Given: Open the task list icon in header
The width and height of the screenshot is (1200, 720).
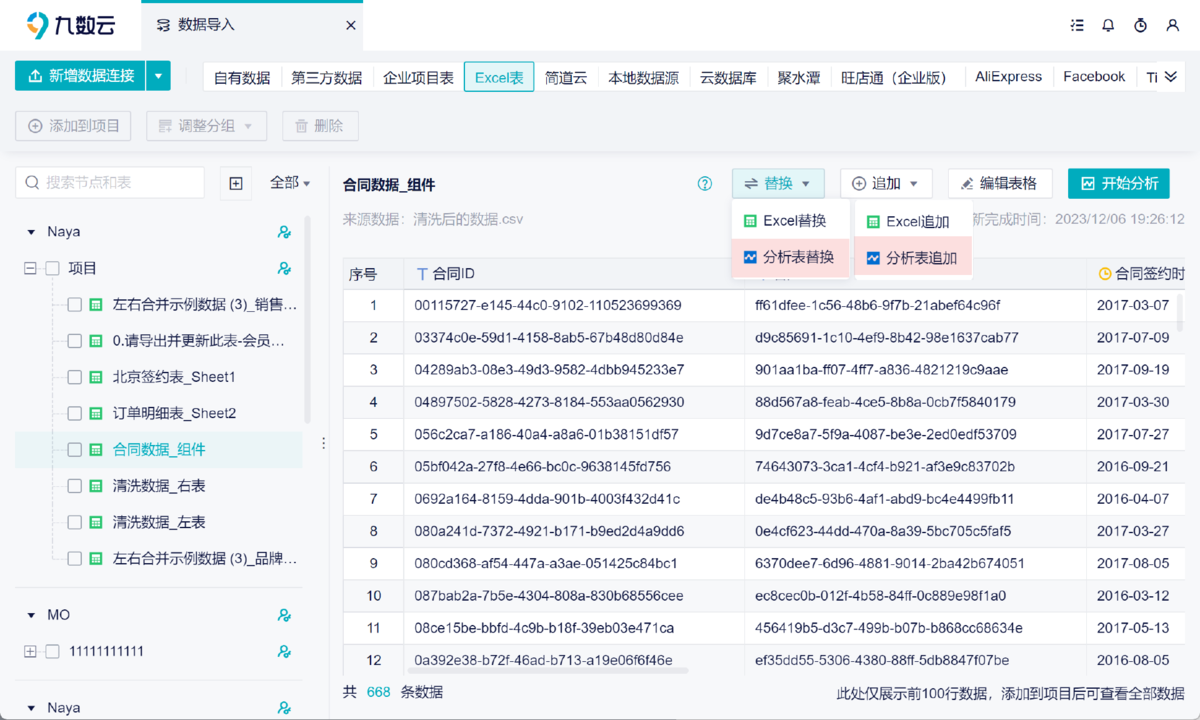Looking at the screenshot, I should coord(1076,25).
